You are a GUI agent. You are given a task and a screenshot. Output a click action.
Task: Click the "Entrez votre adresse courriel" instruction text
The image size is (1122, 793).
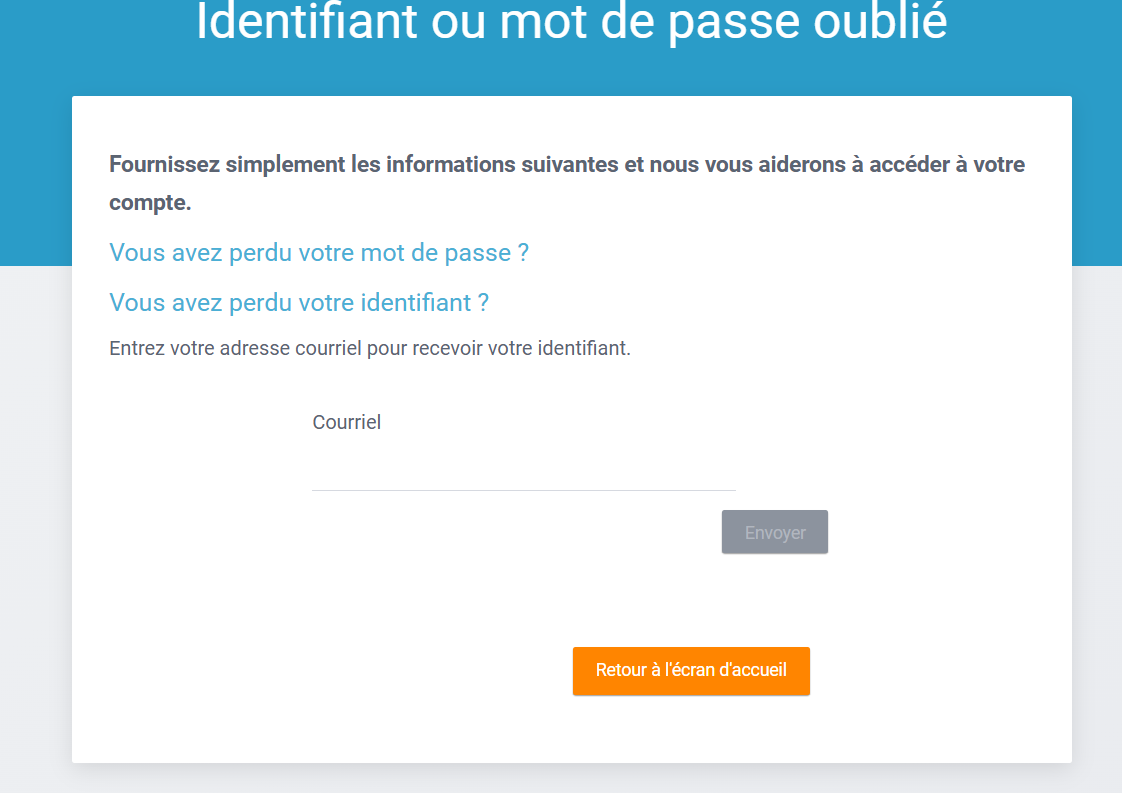coord(369,349)
